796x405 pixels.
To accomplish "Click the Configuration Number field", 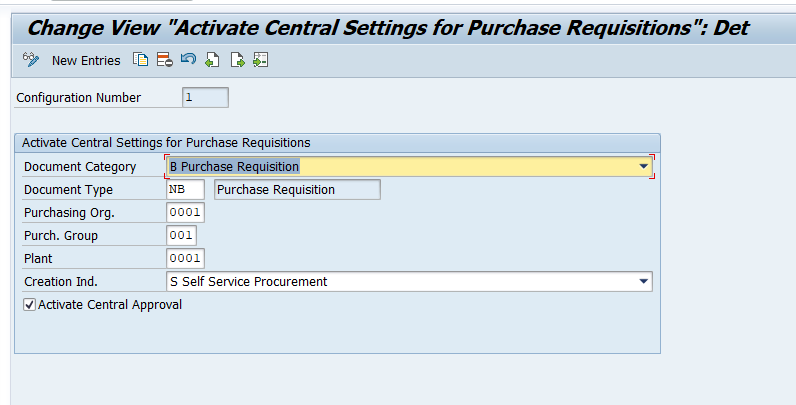I will (205, 97).
